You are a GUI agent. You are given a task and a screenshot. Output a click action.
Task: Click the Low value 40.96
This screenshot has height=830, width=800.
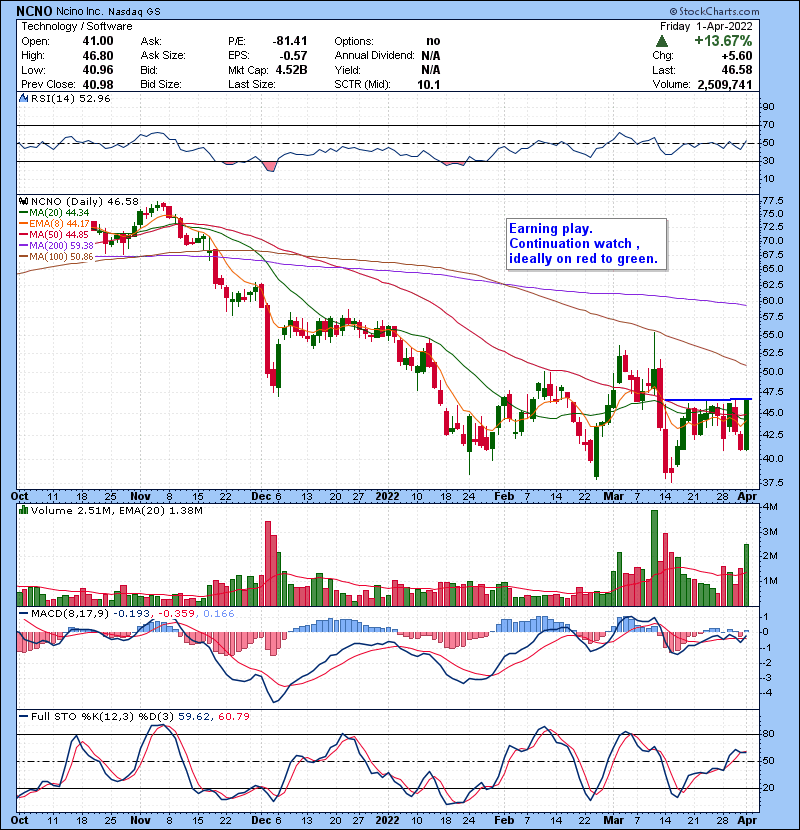(97, 70)
